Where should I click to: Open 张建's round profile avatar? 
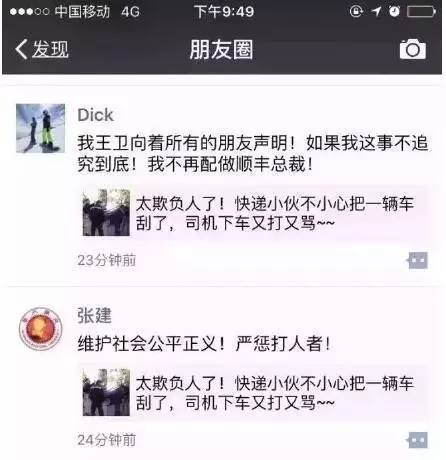pos(40,329)
